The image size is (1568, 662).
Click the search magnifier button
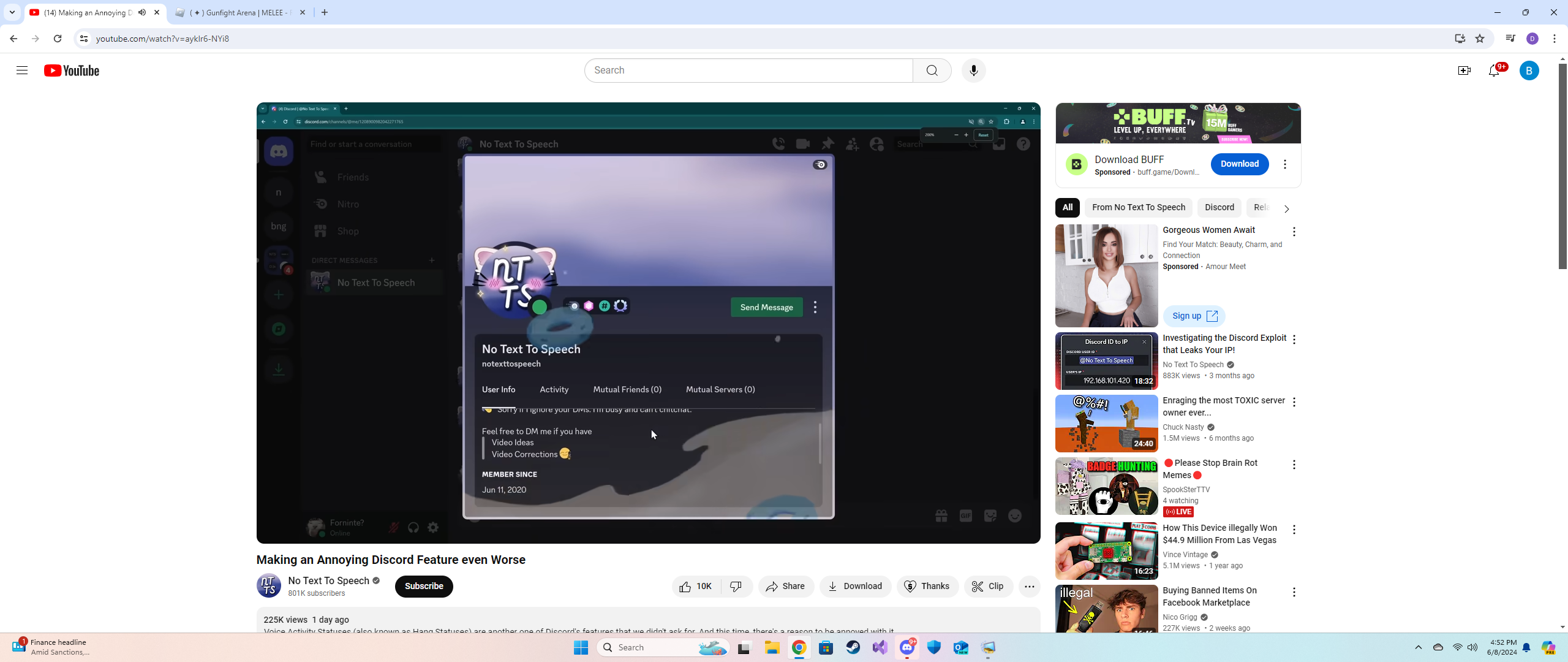coord(932,70)
